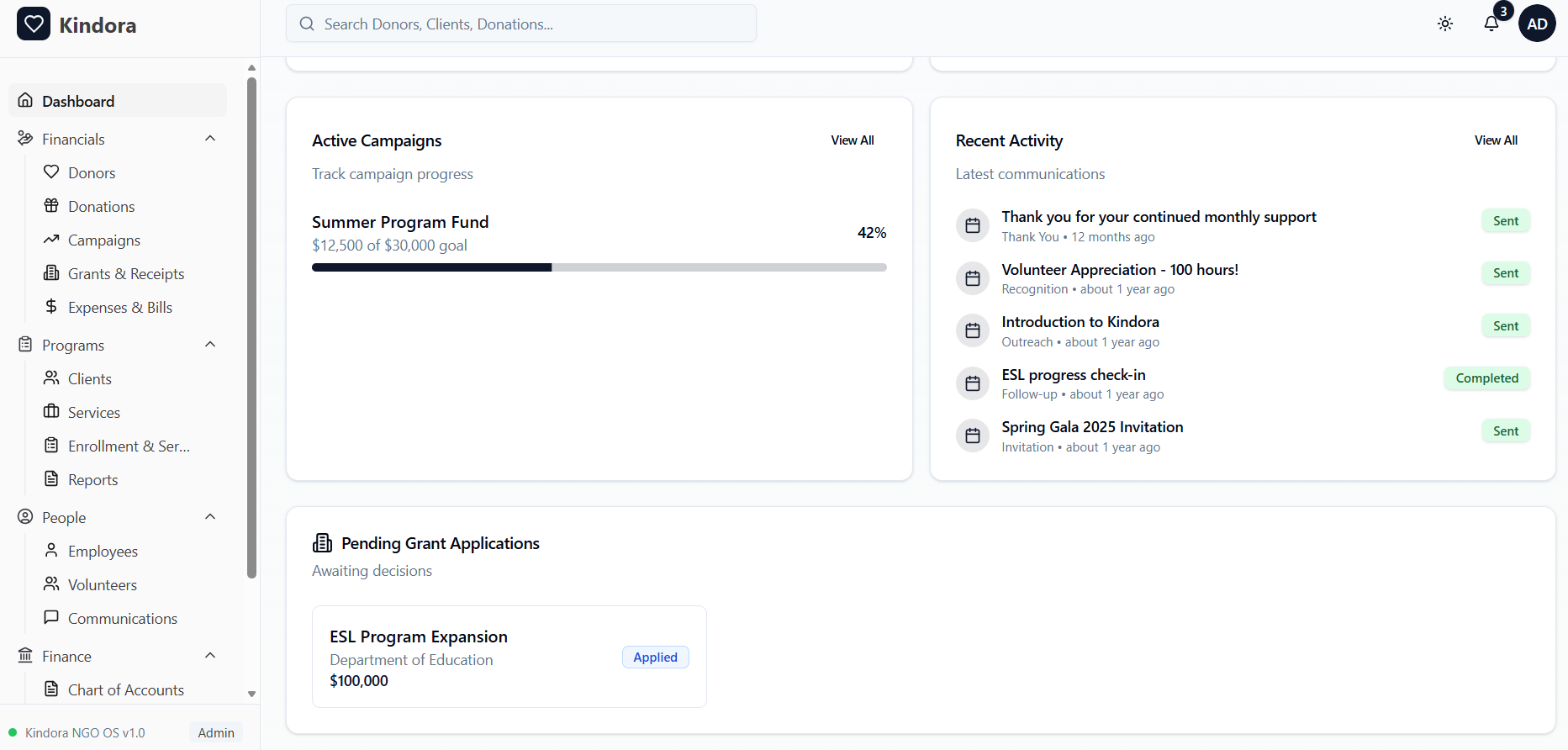Open Services page
The height and width of the screenshot is (750, 1568).
94,412
